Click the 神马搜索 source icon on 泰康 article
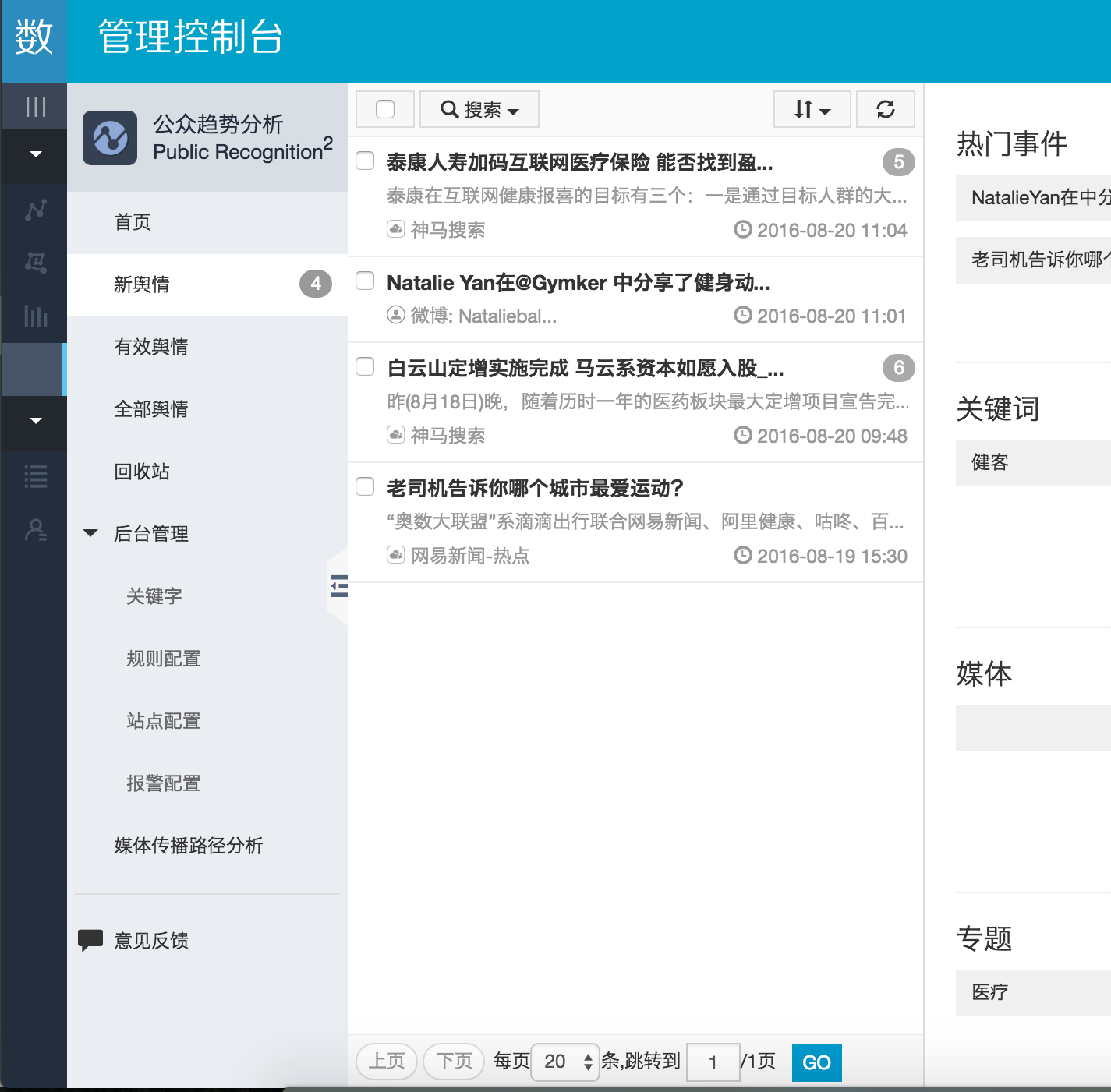The height and width of the screenshot is (1092, 1111). point(396,229)
